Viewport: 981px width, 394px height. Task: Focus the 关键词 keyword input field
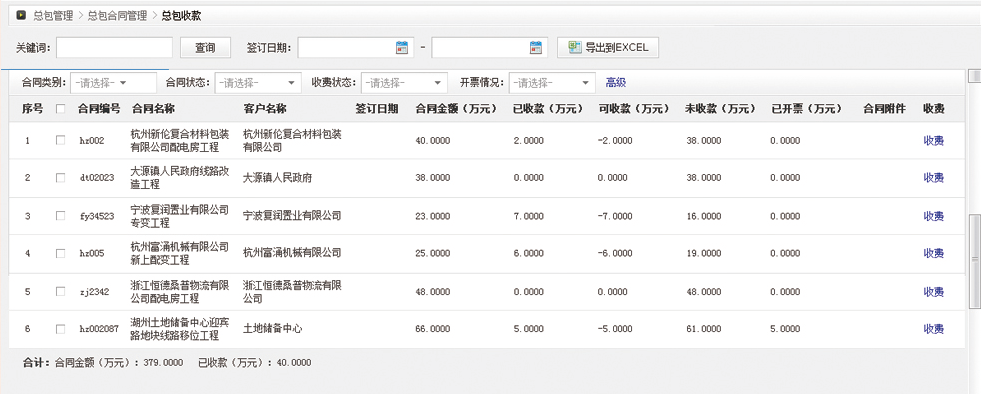tap(114, 48)
